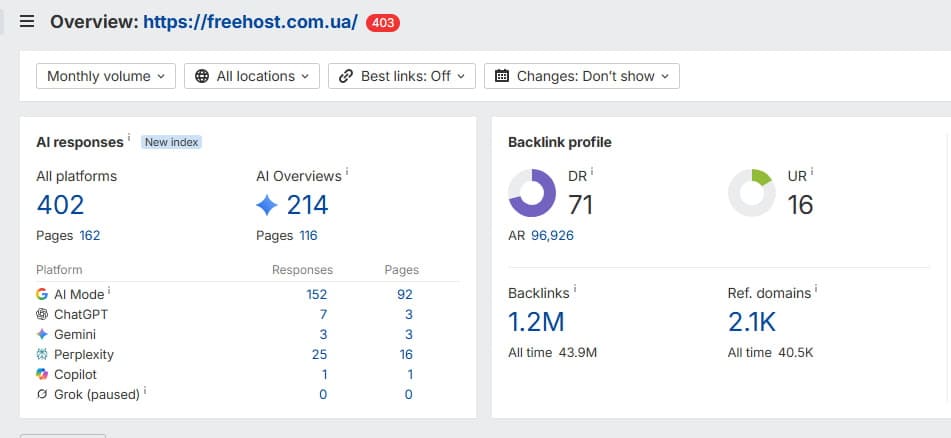Click the 402 all platforms responses number

[61, 205]
